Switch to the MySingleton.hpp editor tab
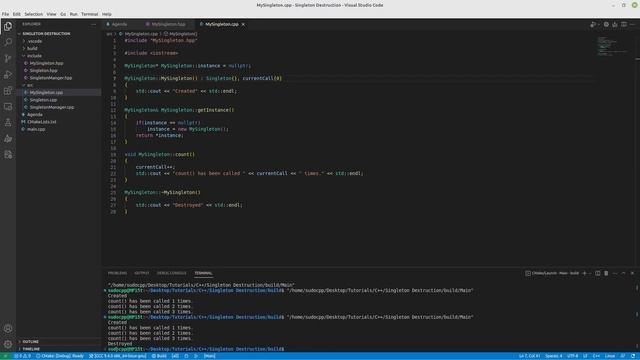Viewport: 640px width, 360px height. [168, 24]
